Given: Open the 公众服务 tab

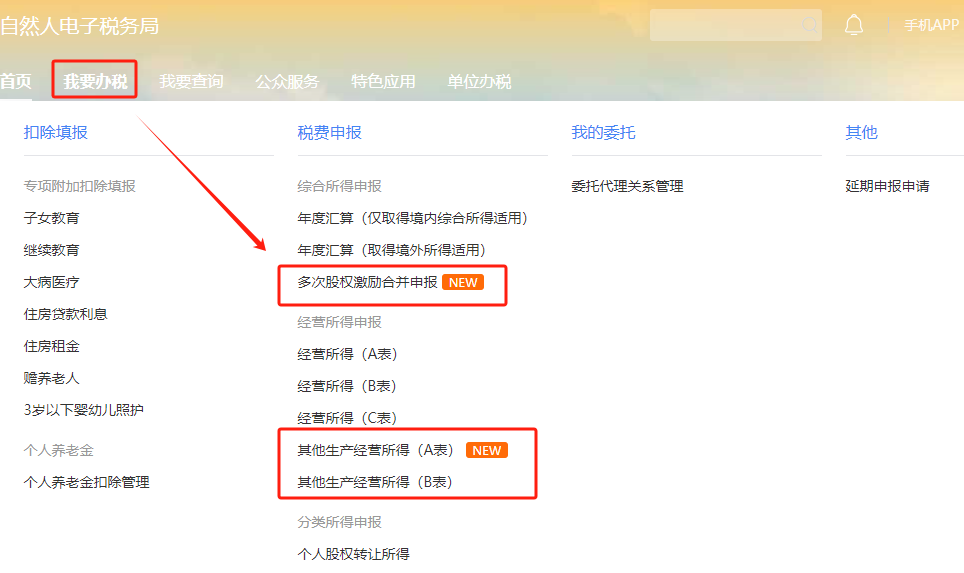Looking at the screenshot, I should coord(286,81).
